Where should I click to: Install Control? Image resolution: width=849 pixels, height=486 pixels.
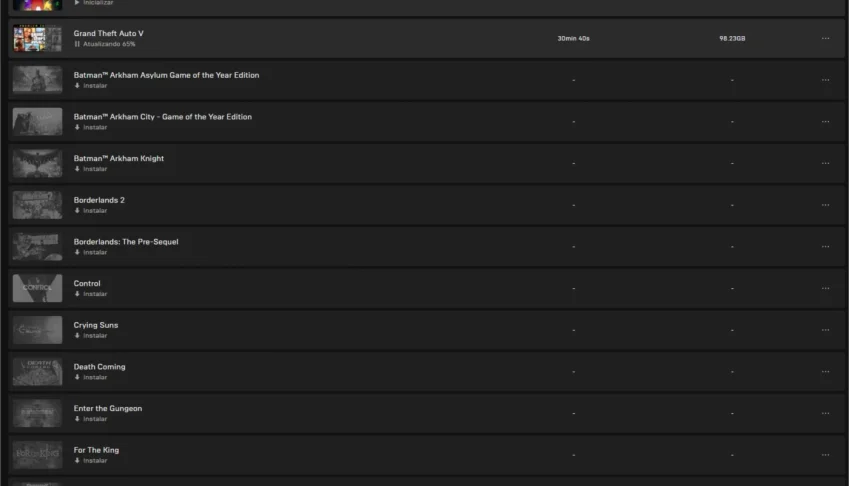pyautogui.click(x=90, y=294)
